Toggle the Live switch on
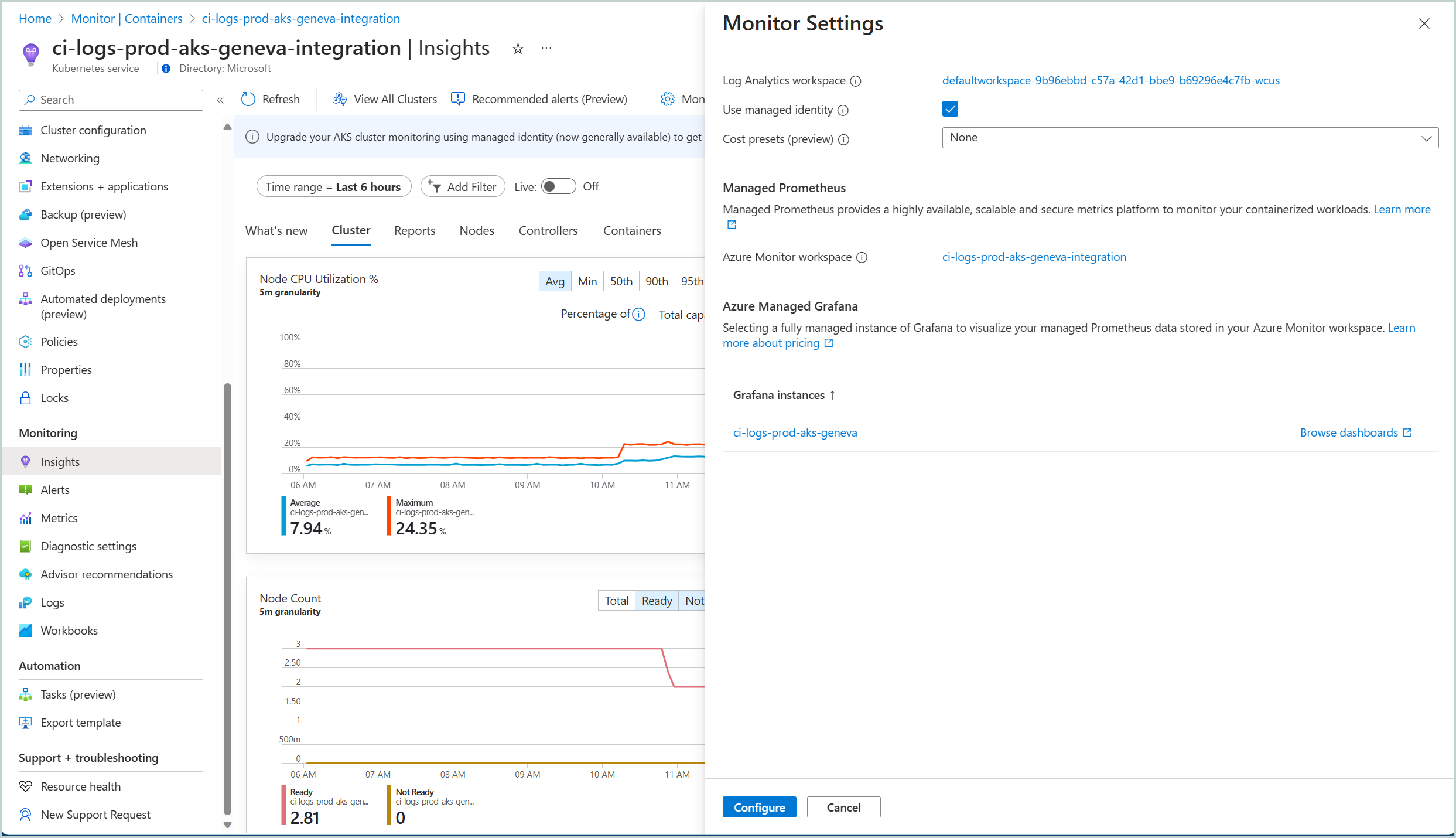Image resolution: width=1456 pixels, height=838 pixels. 558,186
